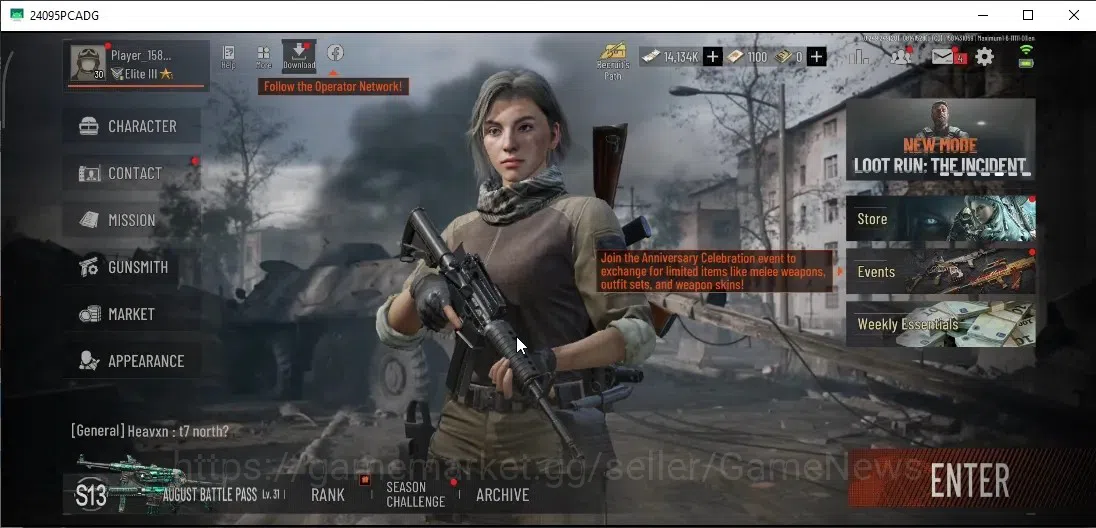Image resolution: width=1096 pixels, height=528 pixels.
Task: Open the leaderboard bars icon
Action: pos(858,57)
